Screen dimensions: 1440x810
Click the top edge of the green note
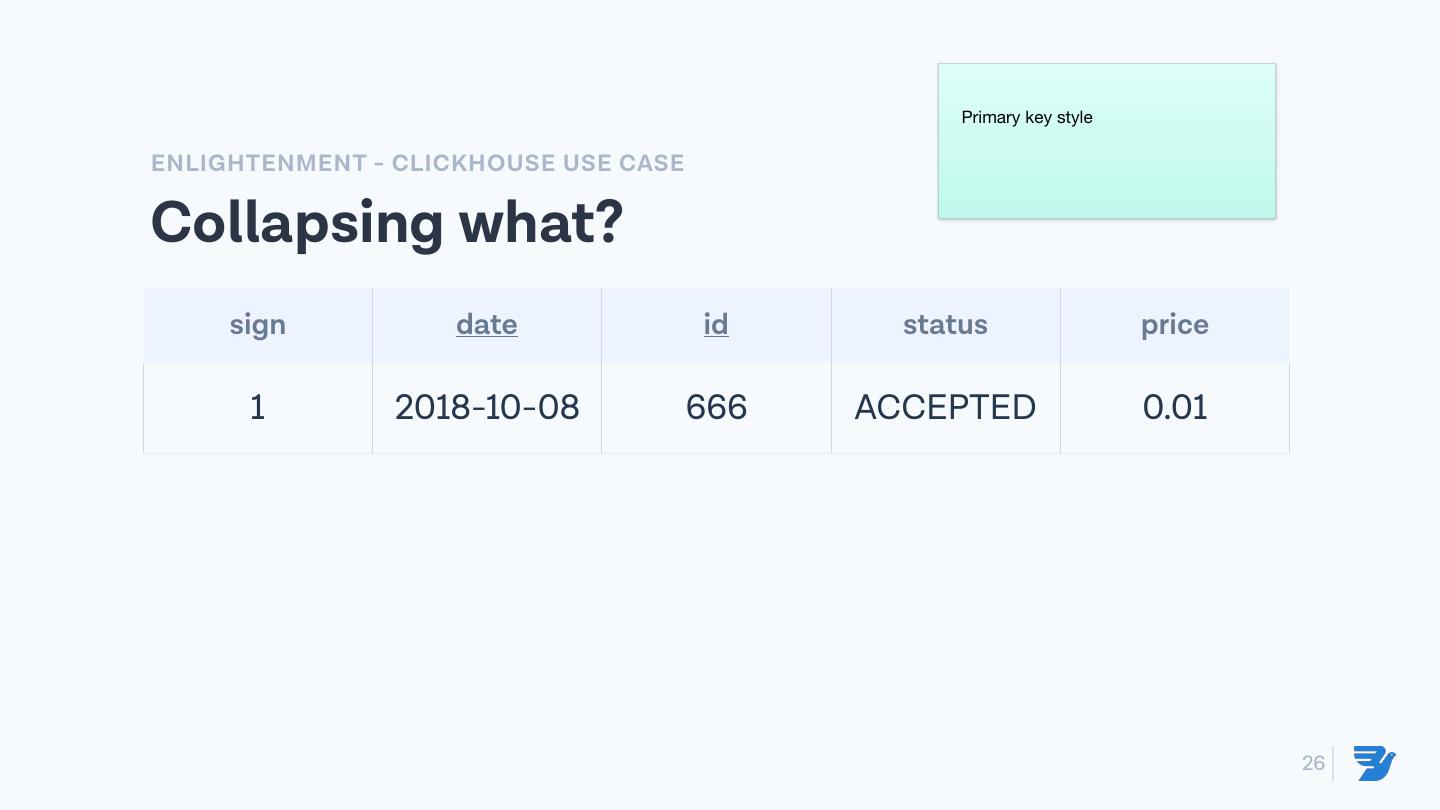tap(1106, 65)
